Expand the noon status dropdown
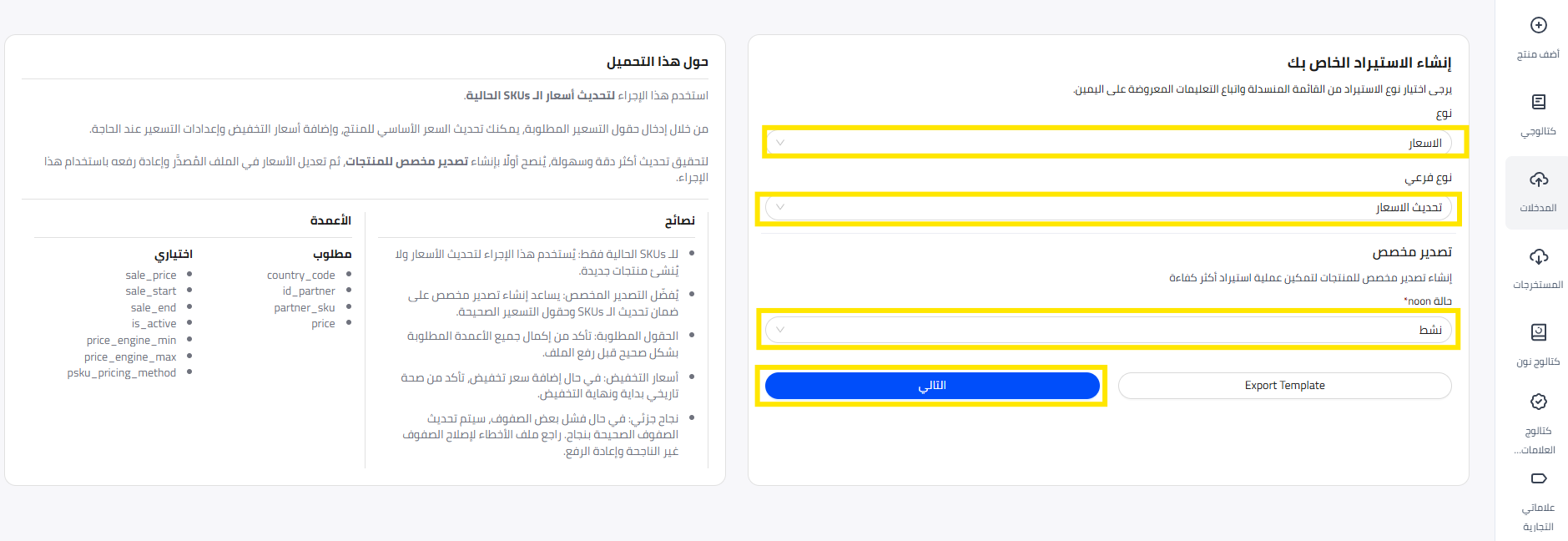Screen dimensions: 1568x541 pos(1108,330)
